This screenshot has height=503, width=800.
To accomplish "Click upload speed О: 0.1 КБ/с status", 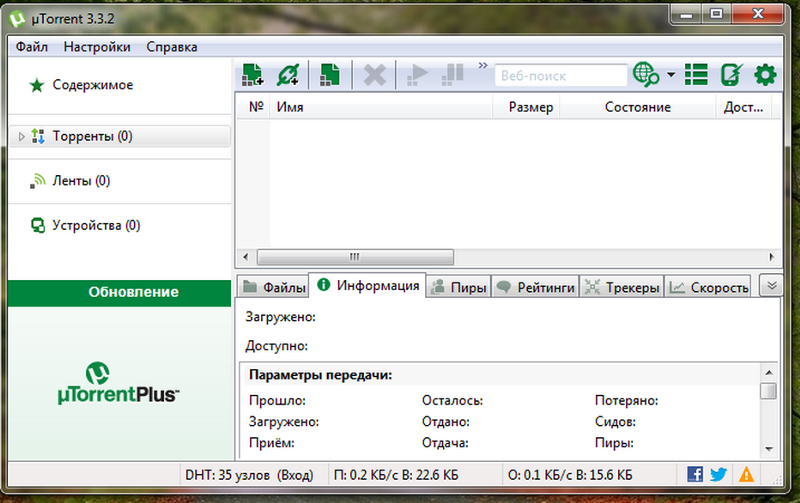I will click(x=570, y=475).
